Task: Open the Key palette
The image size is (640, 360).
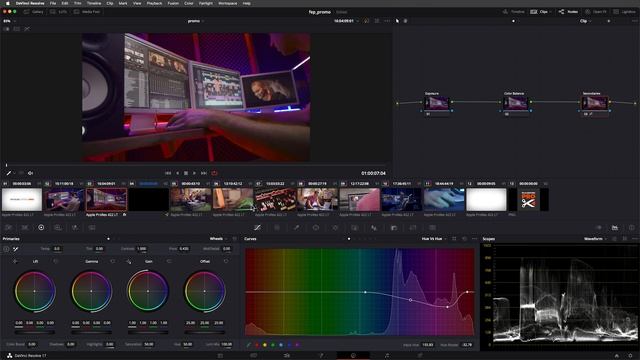Action: (x=393, y=227)
